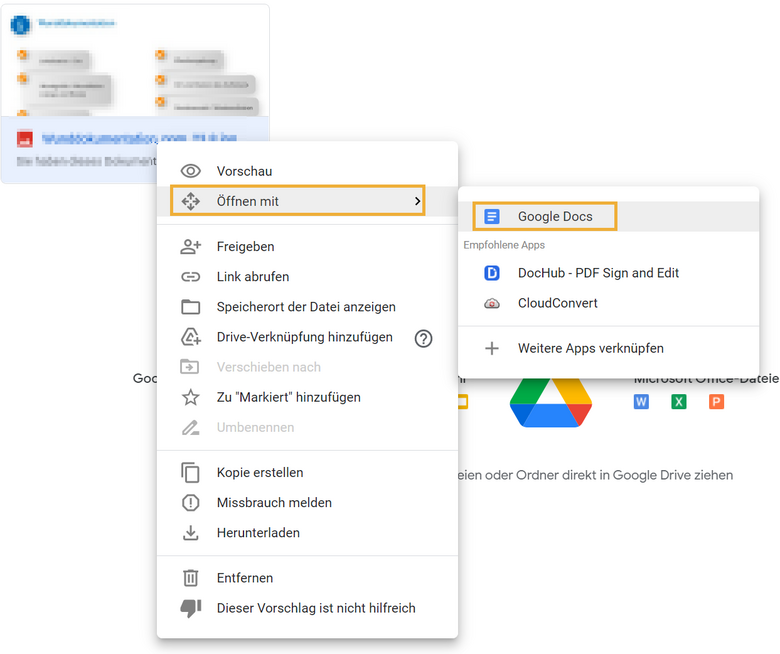
Task: Click the star icon for Markiert
Action: 191,397
